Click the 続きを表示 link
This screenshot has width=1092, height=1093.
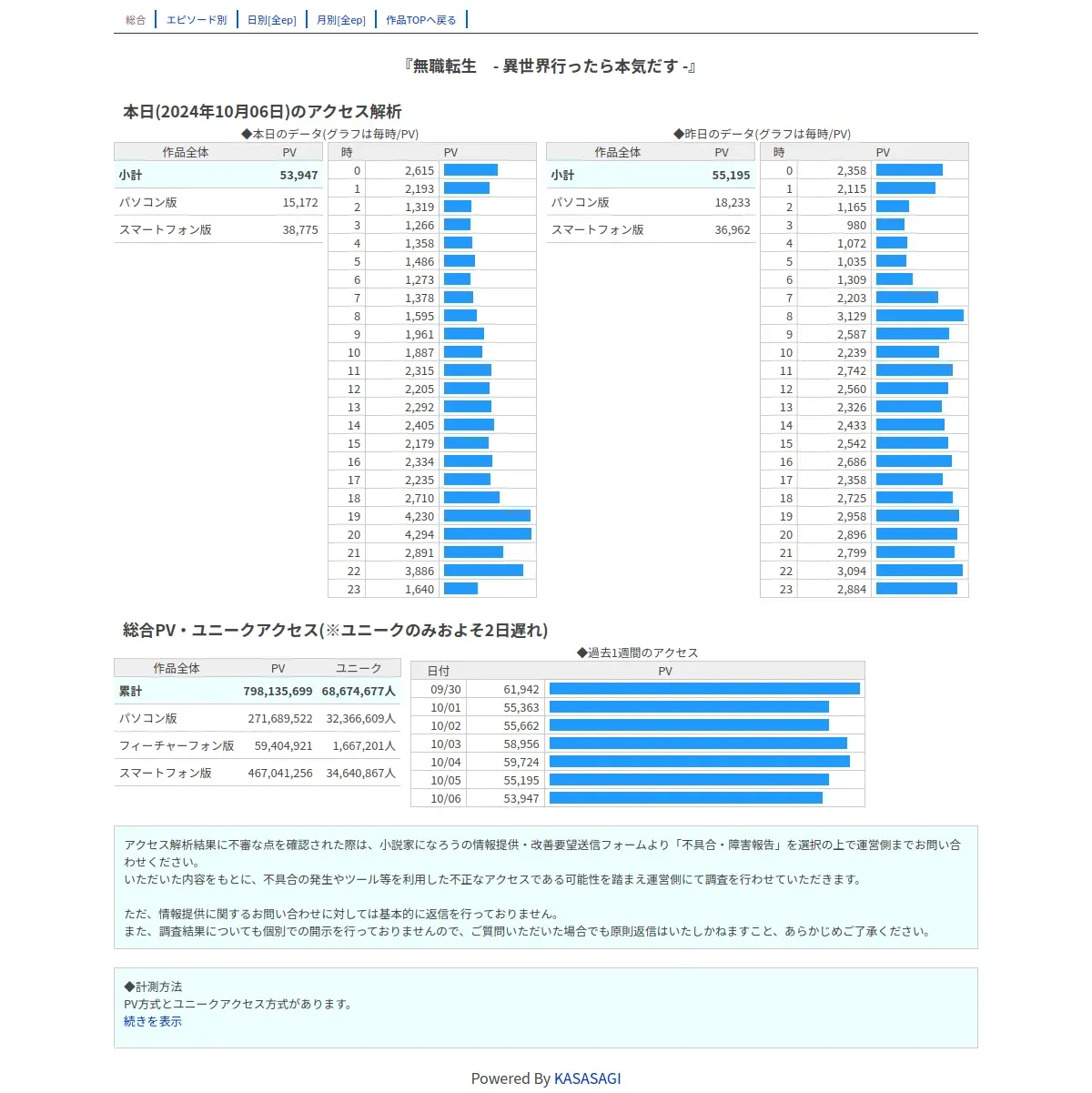(x=153, y=1022)
